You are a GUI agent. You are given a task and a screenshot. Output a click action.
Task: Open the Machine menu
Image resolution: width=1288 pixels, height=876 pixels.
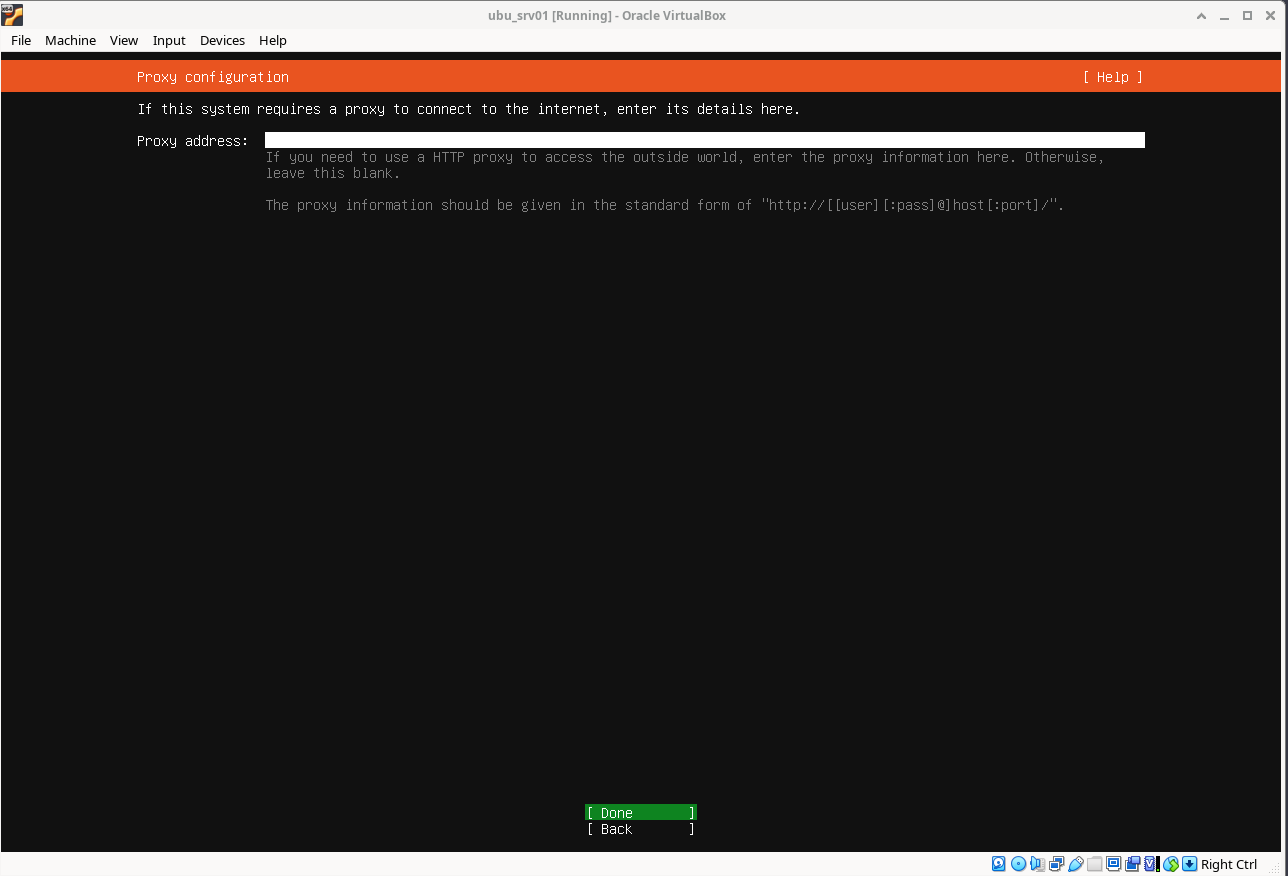click(x=70, y=40)
